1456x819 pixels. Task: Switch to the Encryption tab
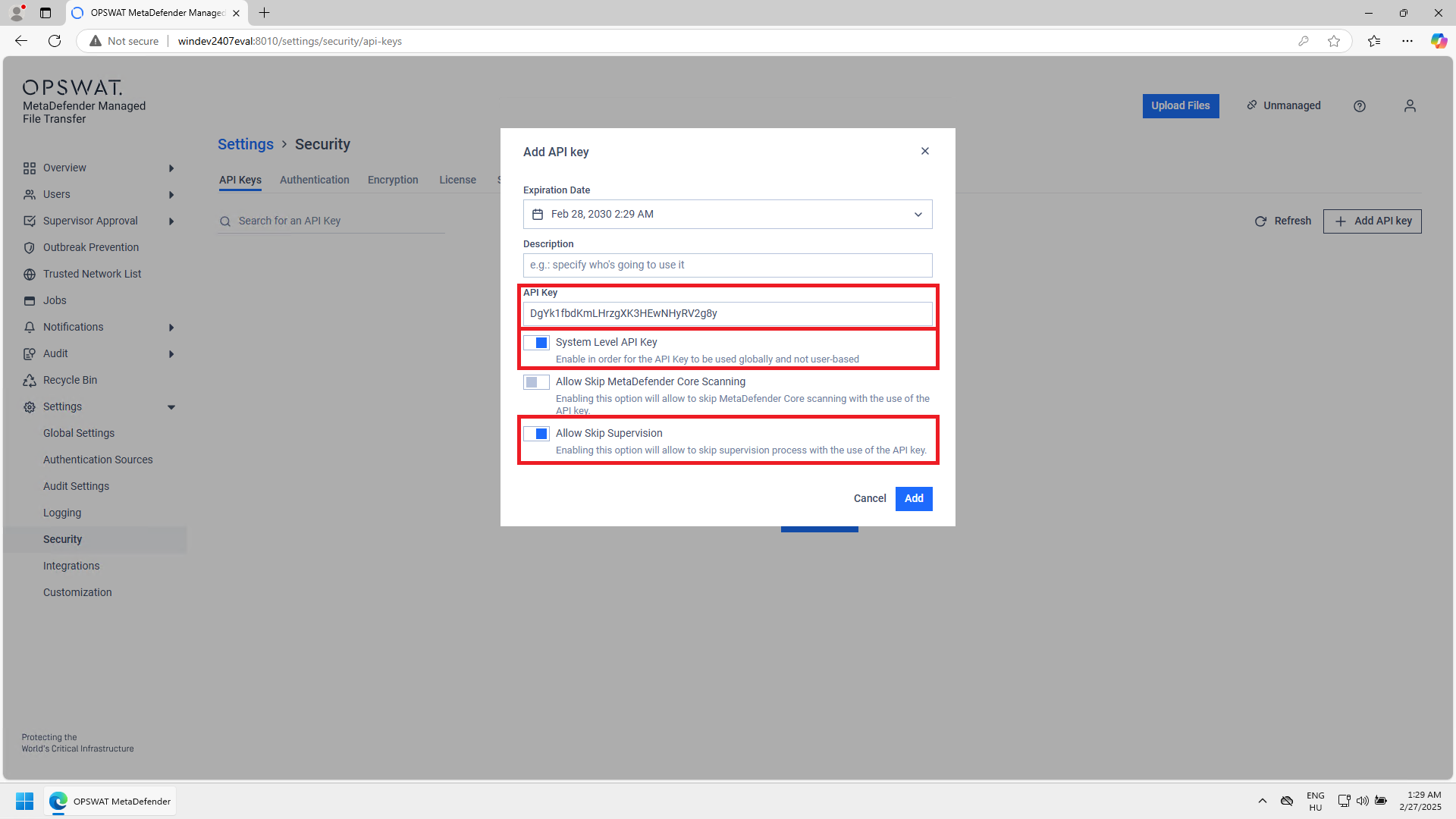[393, 180]
